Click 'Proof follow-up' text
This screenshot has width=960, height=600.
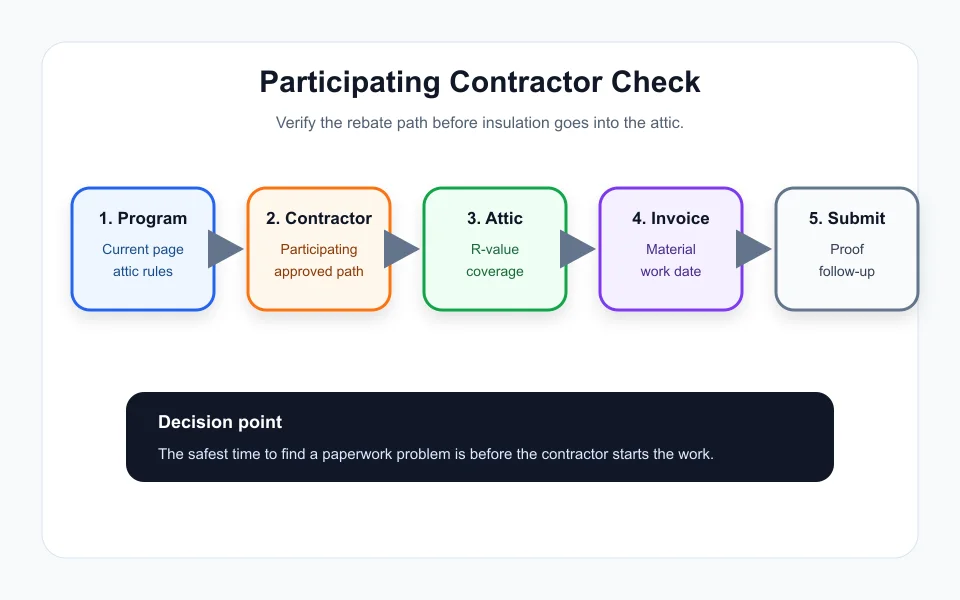847,260
